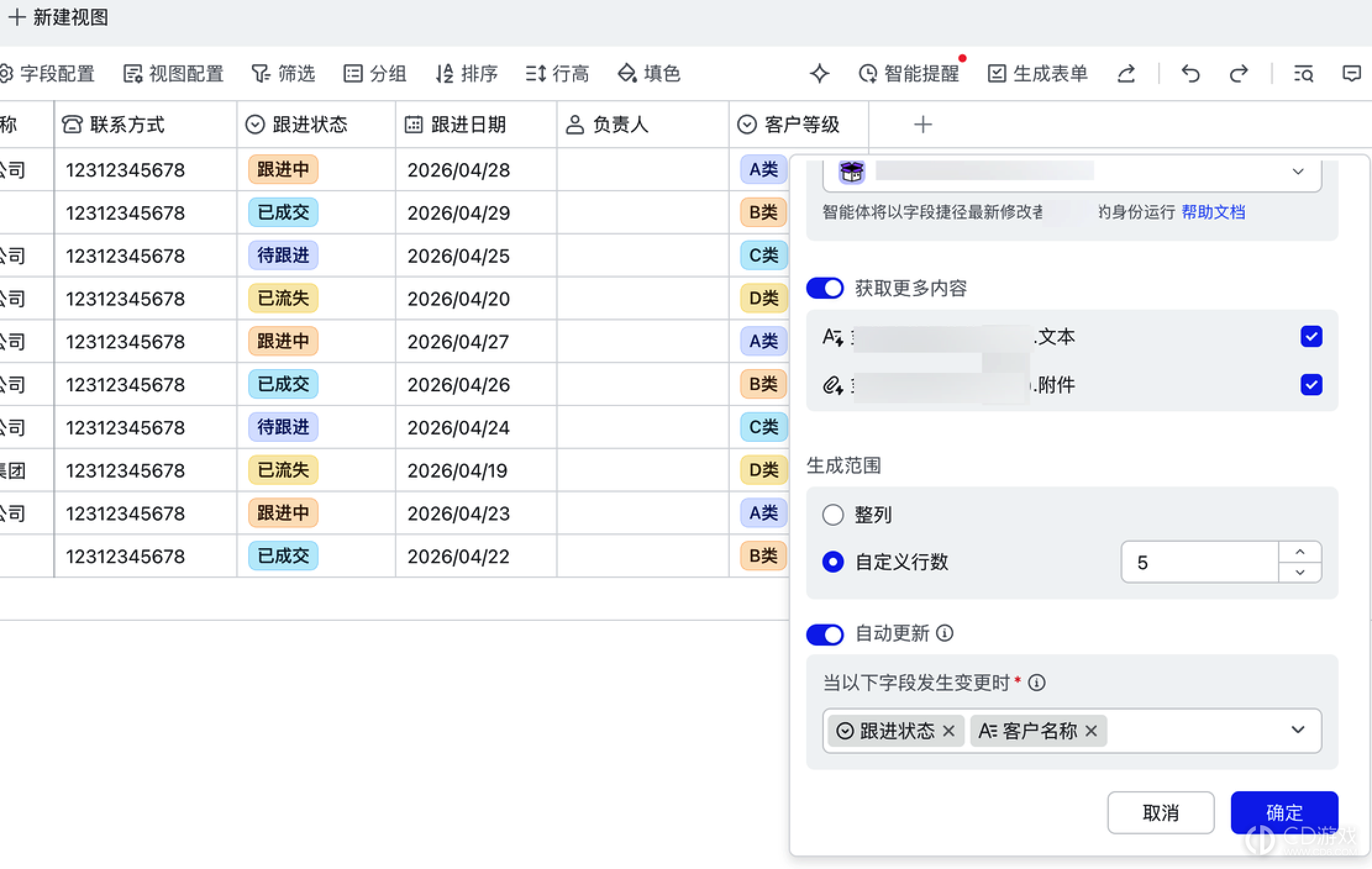Select the 整列 radio option
Screen dimensions: 1372x869
[833, 514]
